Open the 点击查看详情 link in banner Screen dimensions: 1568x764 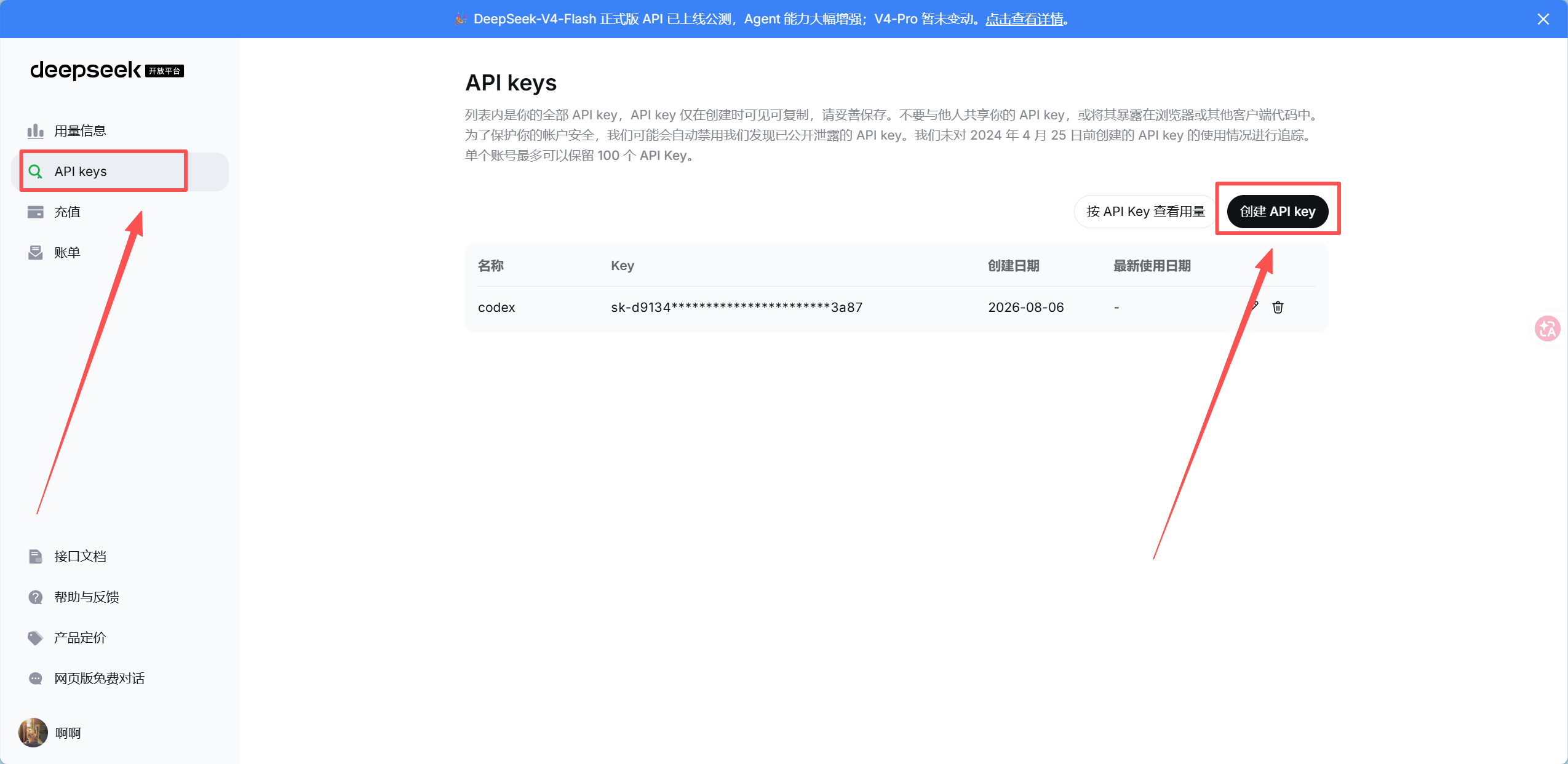pos(1024,19)
